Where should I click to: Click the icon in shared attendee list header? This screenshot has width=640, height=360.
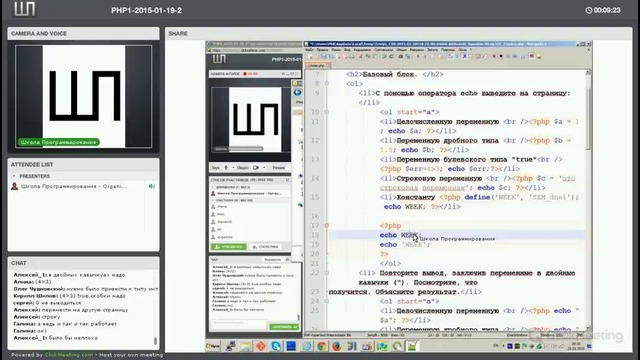[x=287, y=180]
